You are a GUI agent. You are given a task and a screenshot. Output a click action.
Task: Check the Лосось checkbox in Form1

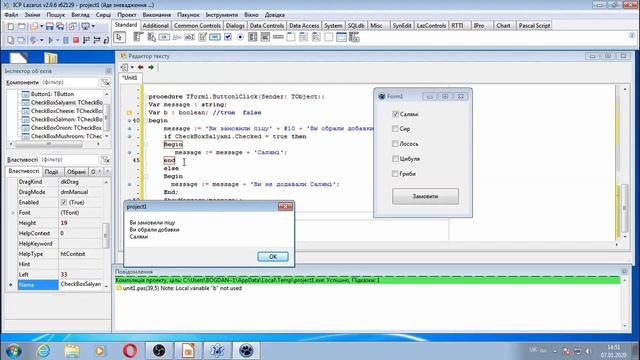click(395, 144)
